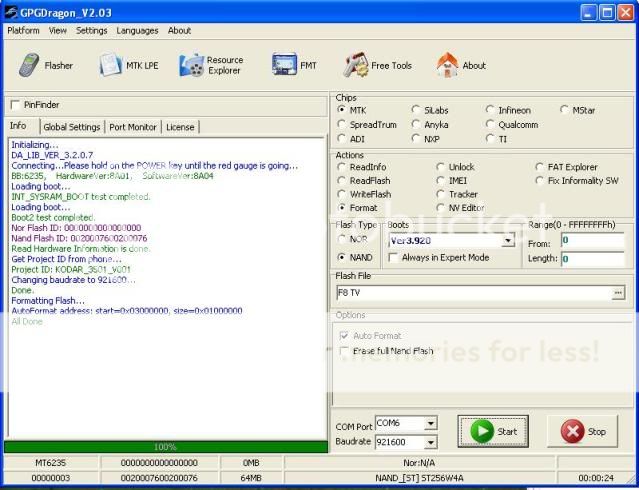This screenshot has height=490, width=639.
Task: Open the Platform menu
Action: [23, 31]
